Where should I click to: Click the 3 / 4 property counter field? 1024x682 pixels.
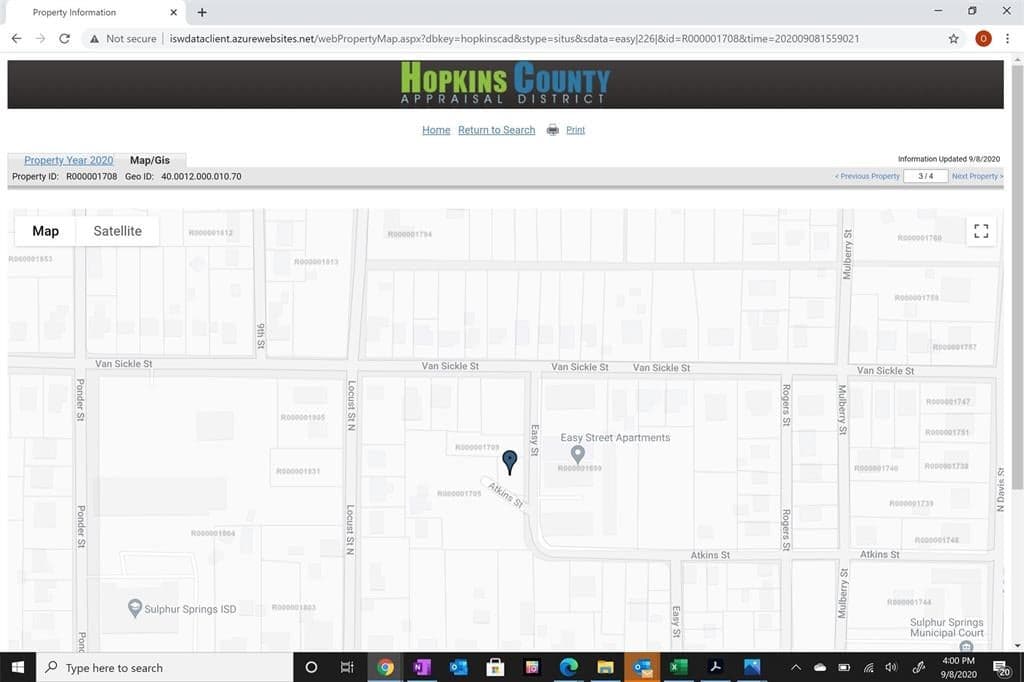click(925, 176)
